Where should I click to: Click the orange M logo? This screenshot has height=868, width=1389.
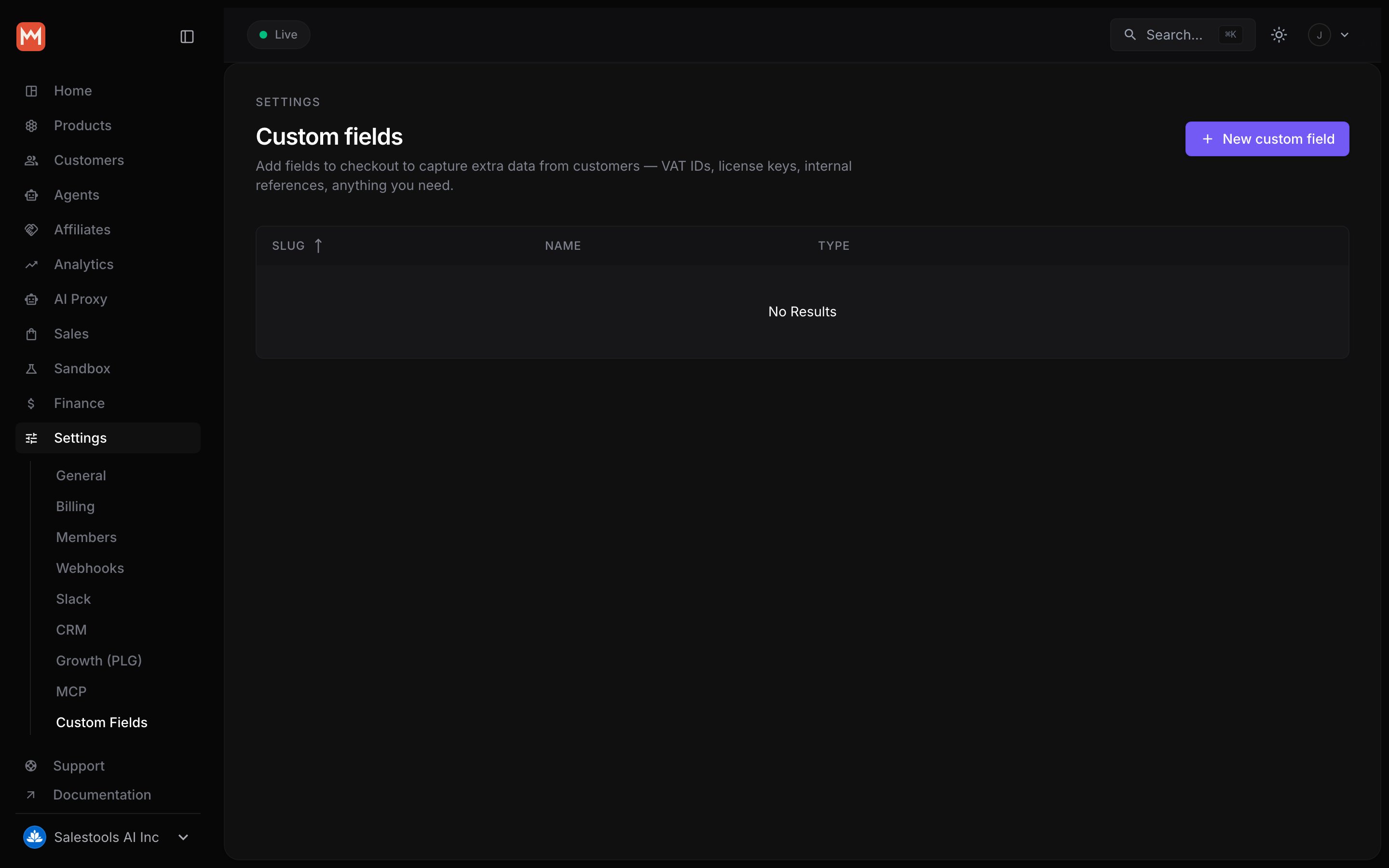coord(31,37)
